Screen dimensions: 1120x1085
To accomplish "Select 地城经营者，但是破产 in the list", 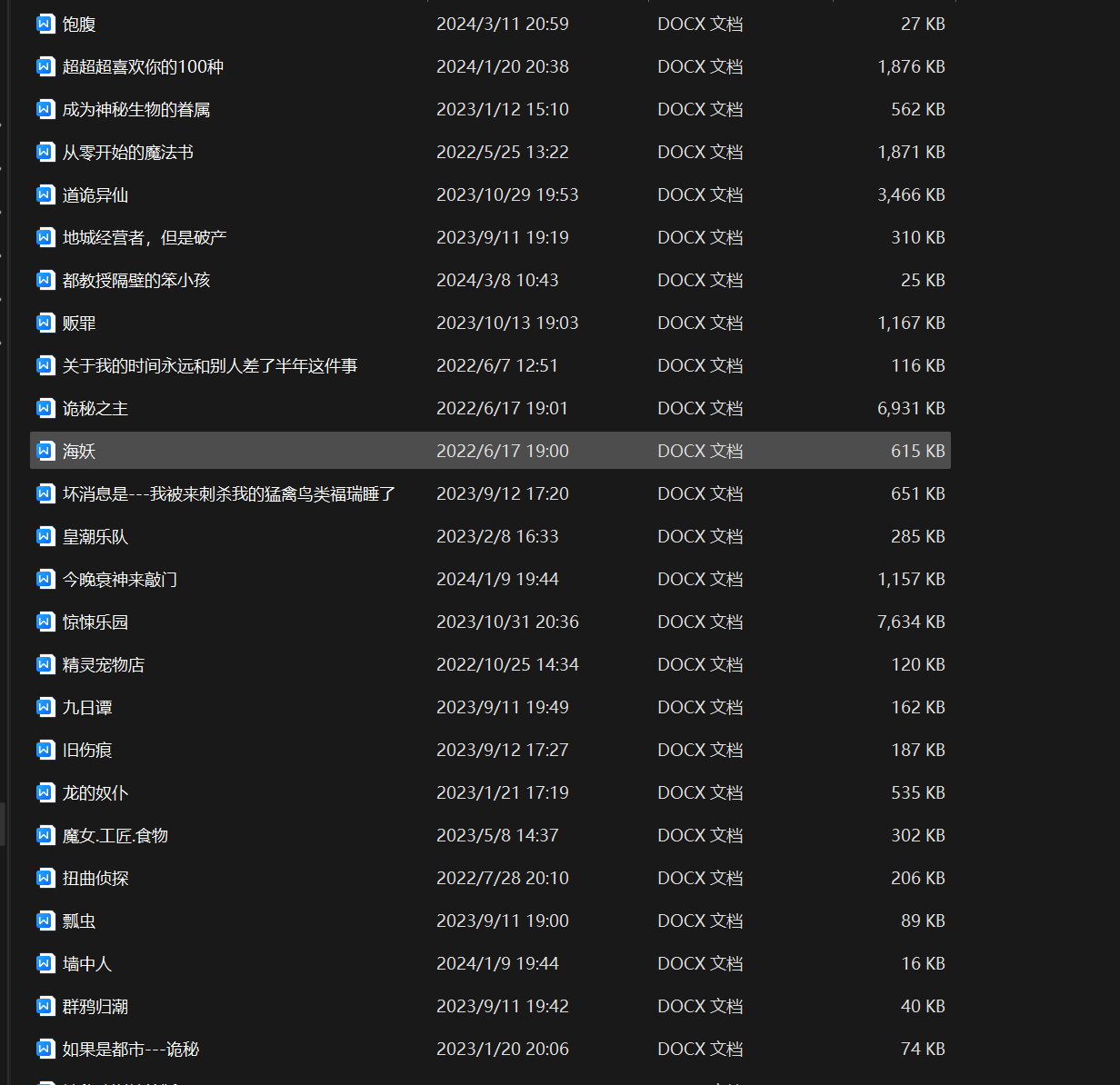I will click(145, 237).
